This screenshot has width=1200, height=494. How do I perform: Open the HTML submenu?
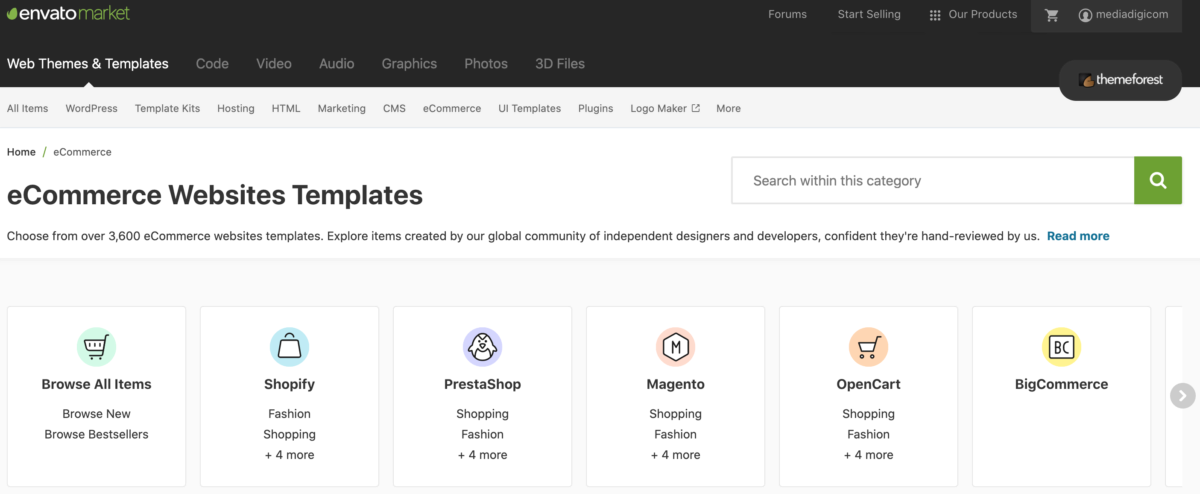[286, 108]
